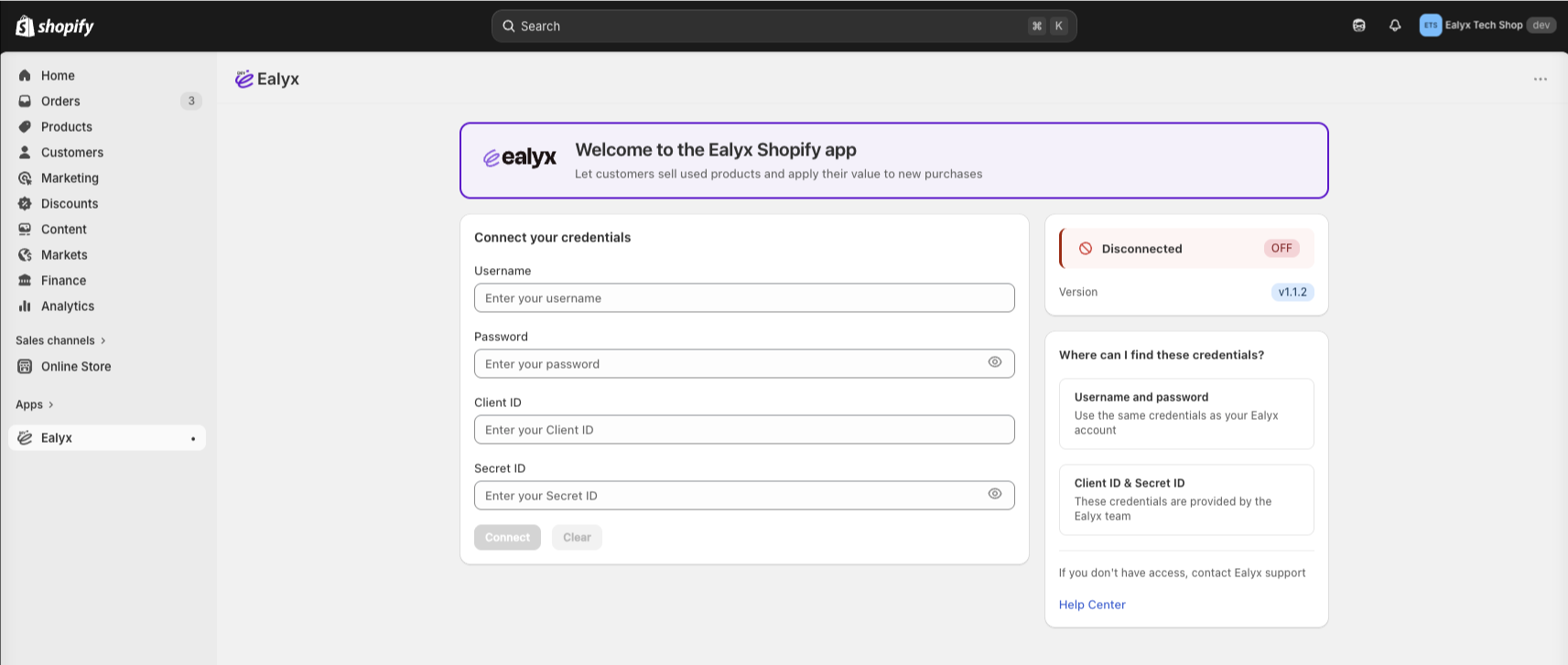This screenshot has height=665, width=1568.
Task: Open the notifications bell
Action: (x=1395, y=26)
